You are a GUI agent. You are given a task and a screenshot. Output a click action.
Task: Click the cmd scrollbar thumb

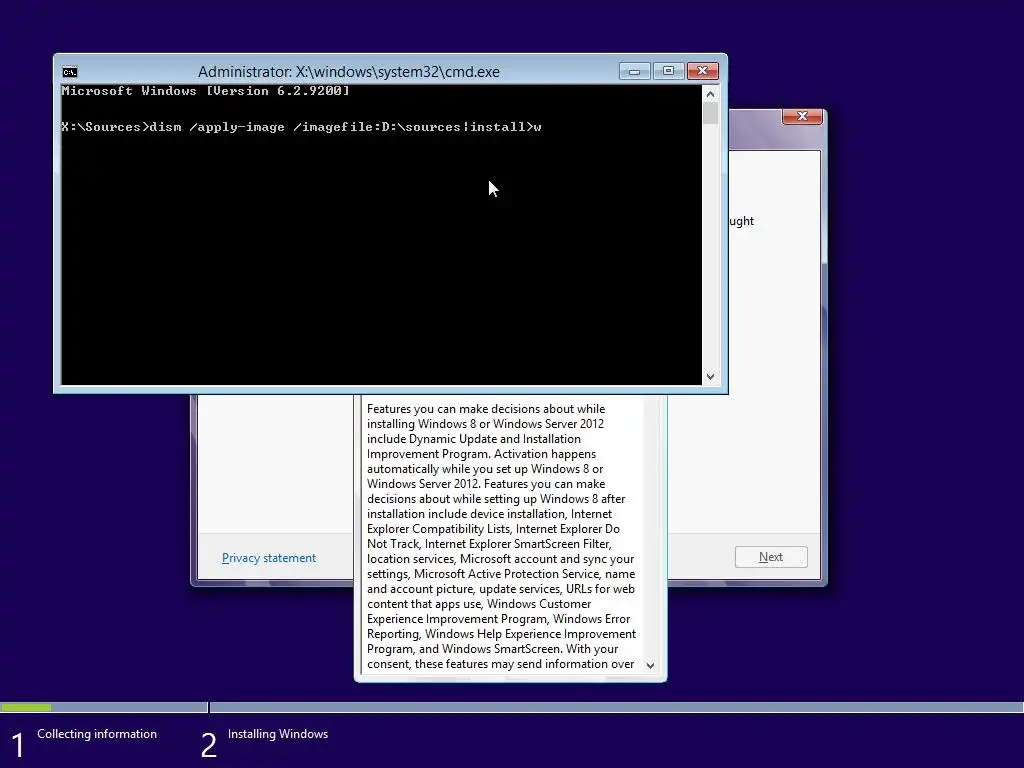pos(711,113)
